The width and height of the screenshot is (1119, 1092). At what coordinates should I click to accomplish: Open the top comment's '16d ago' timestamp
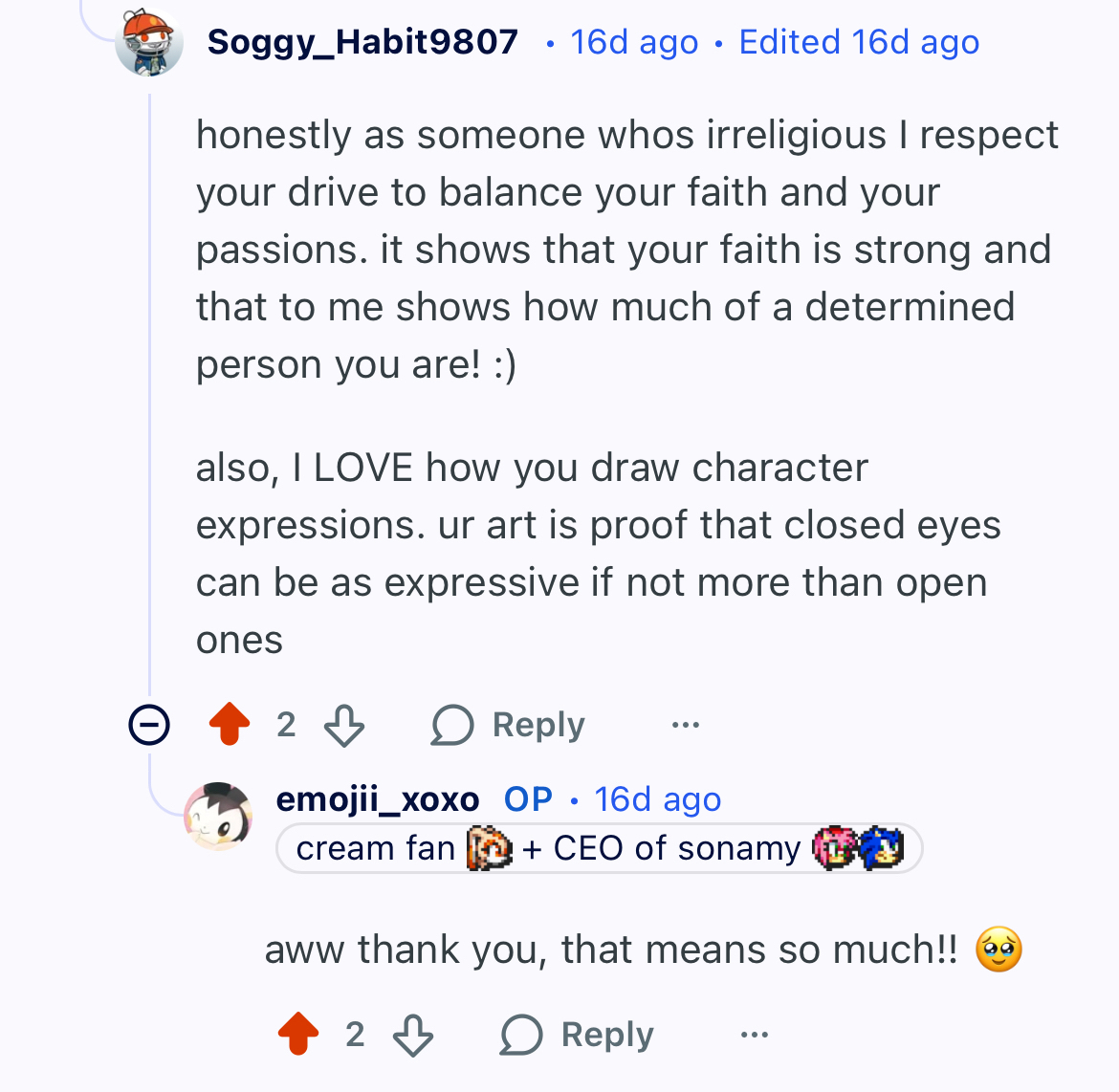tap(634, 42)
